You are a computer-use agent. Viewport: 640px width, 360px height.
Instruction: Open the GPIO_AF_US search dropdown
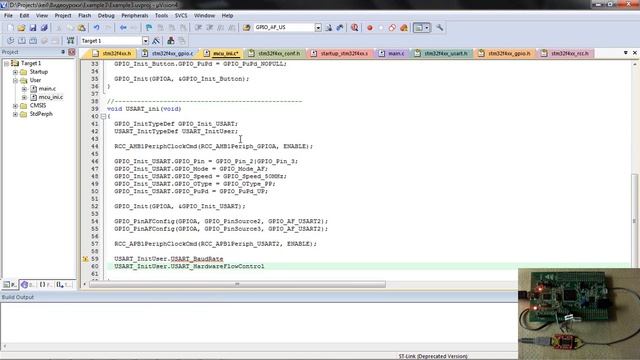pos(318,28)
